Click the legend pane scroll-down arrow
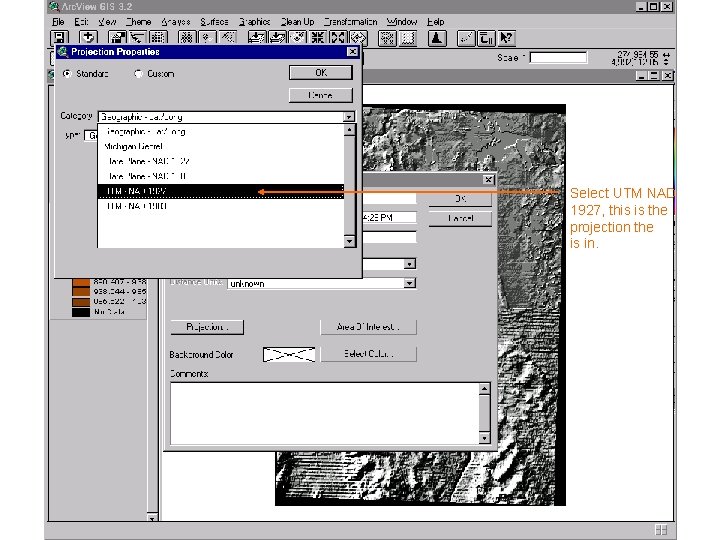Screen dimensions: 720x540 click(152, 518)
